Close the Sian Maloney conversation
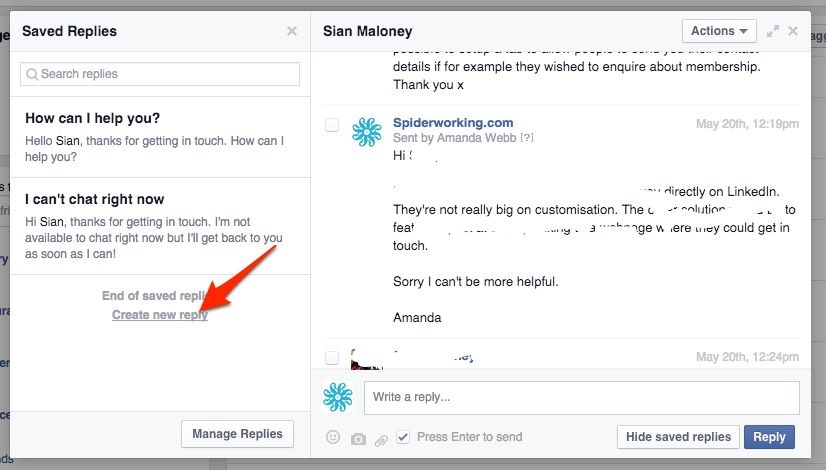This screenshot has height=470, width=826. (793, 31)
